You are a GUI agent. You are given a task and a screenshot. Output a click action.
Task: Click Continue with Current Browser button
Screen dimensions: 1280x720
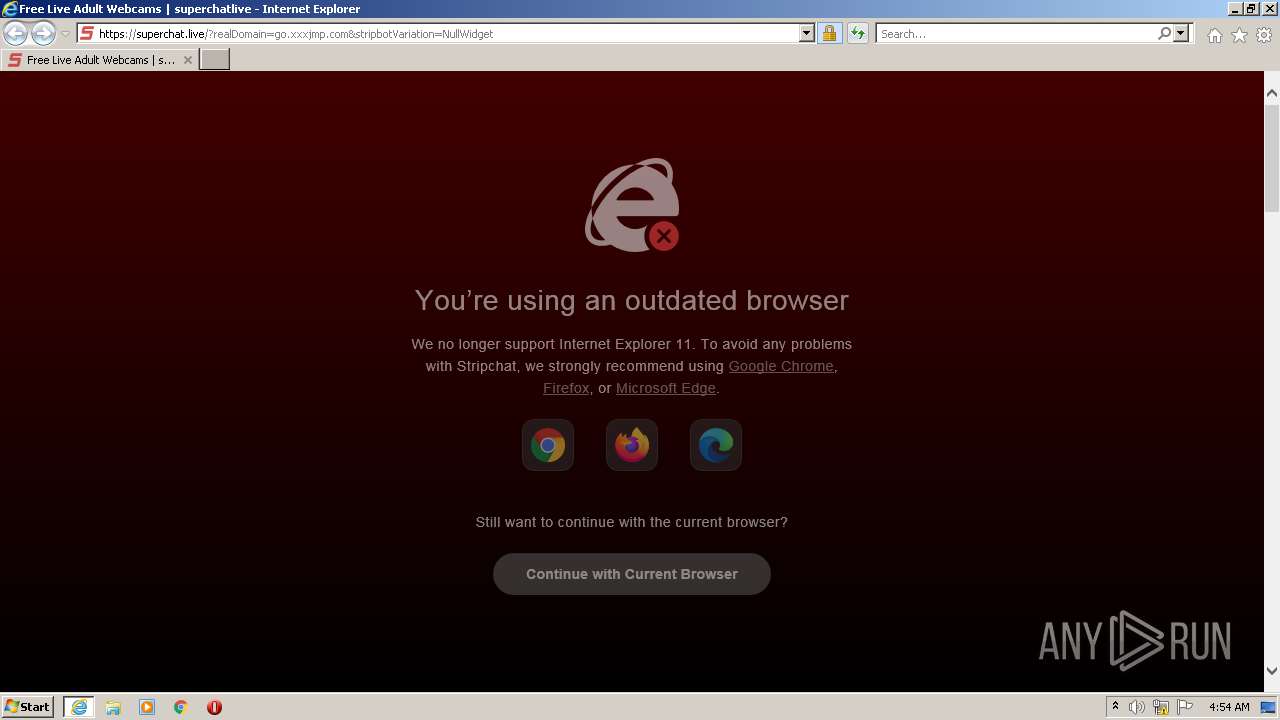(632, 574)
